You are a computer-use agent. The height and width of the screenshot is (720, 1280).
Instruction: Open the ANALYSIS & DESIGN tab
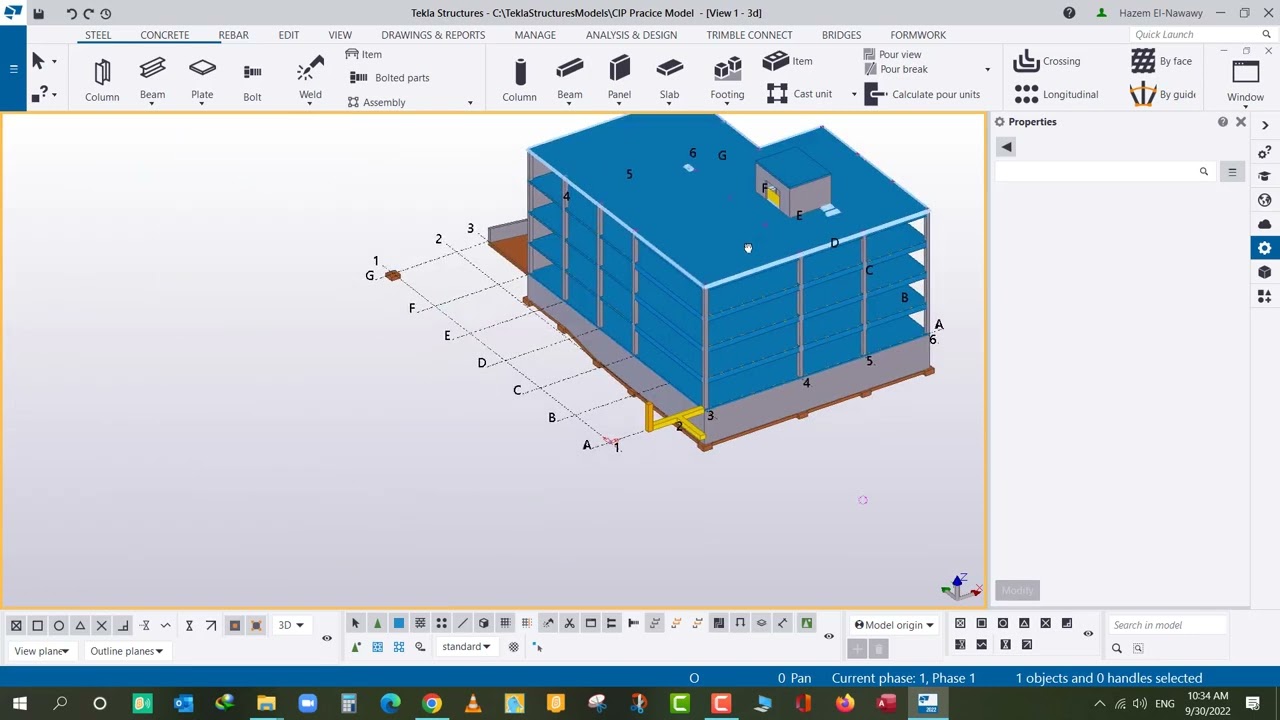(x=631, y=35)
